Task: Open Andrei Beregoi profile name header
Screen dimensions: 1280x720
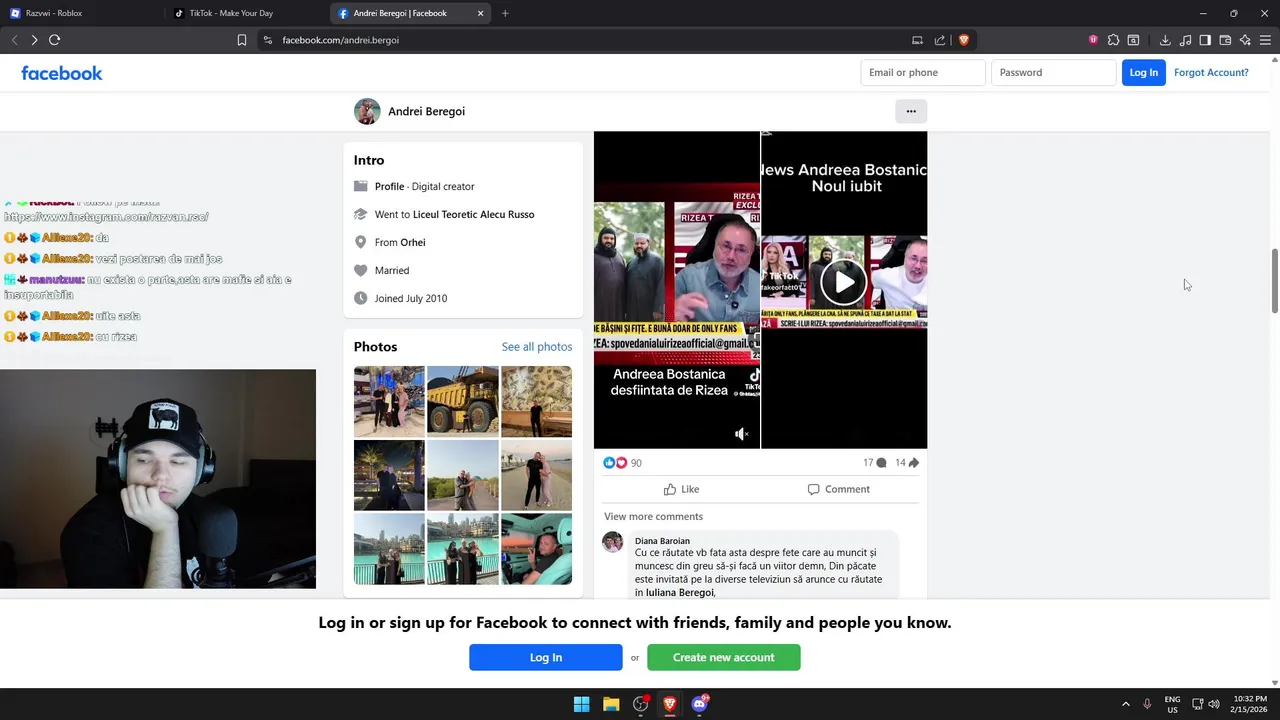Action: click(x=426, y=111)
